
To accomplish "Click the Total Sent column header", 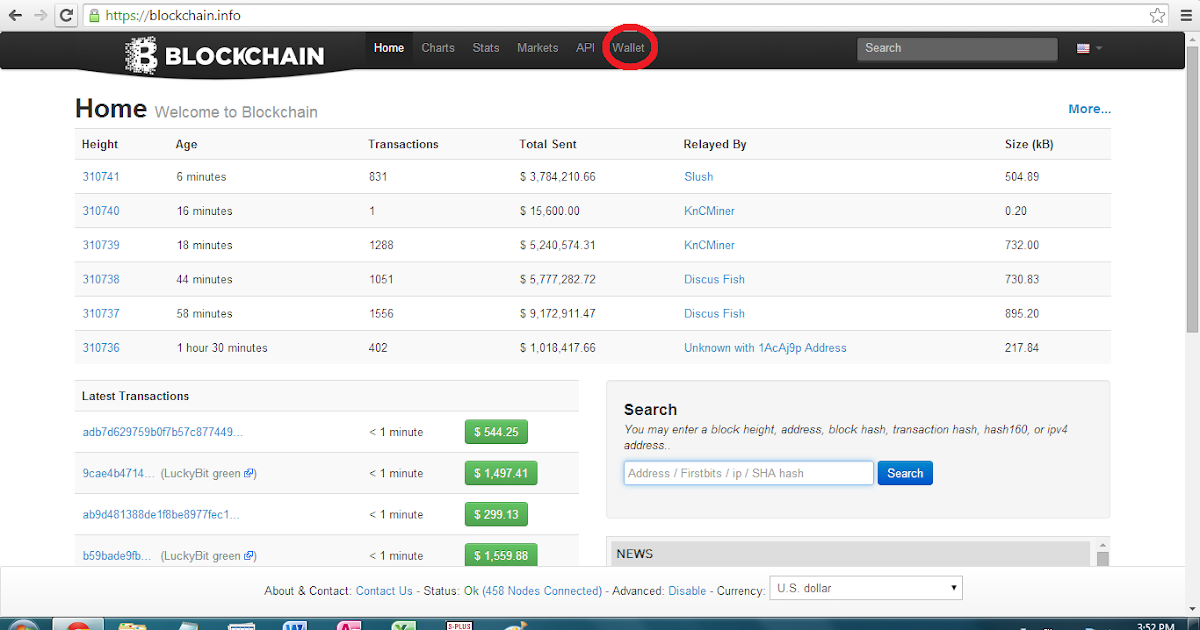I will pos(548,144).
